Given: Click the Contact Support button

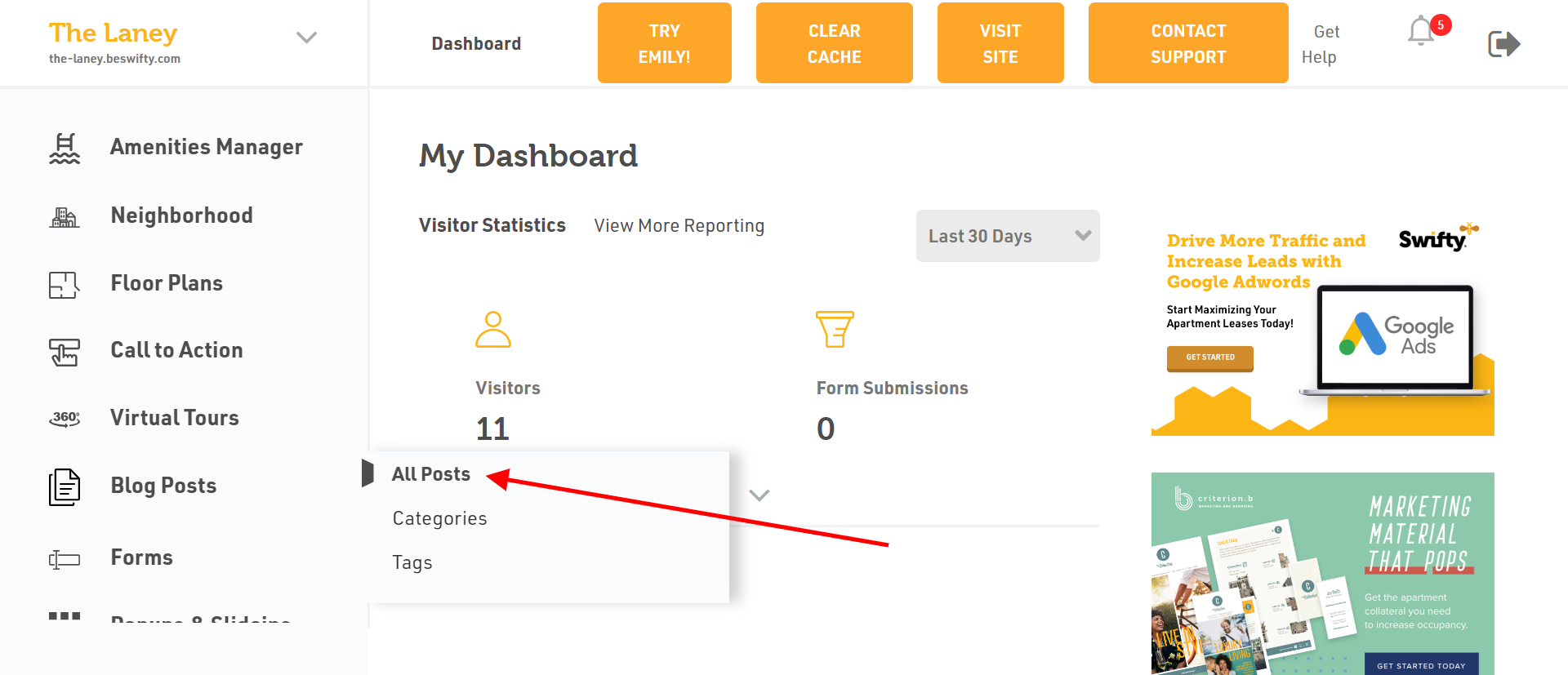Looking at the screenshot, I should pos(1187,43).
